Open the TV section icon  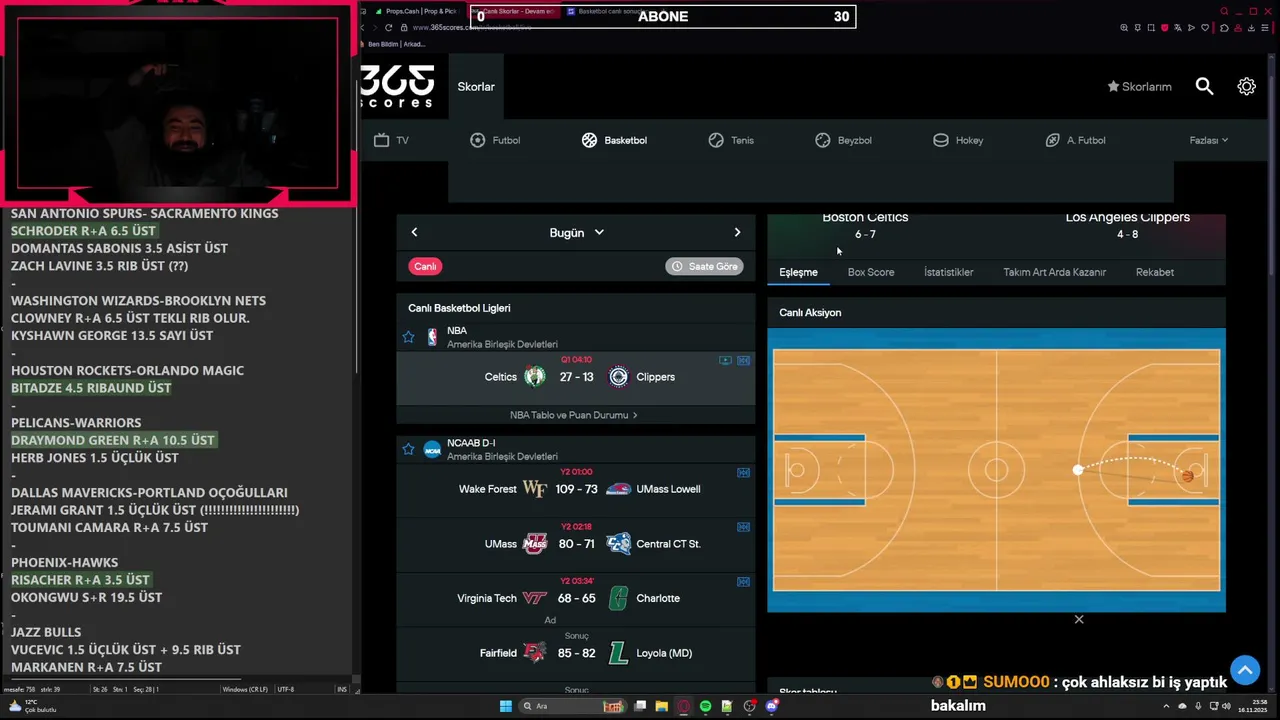[381, 140]
